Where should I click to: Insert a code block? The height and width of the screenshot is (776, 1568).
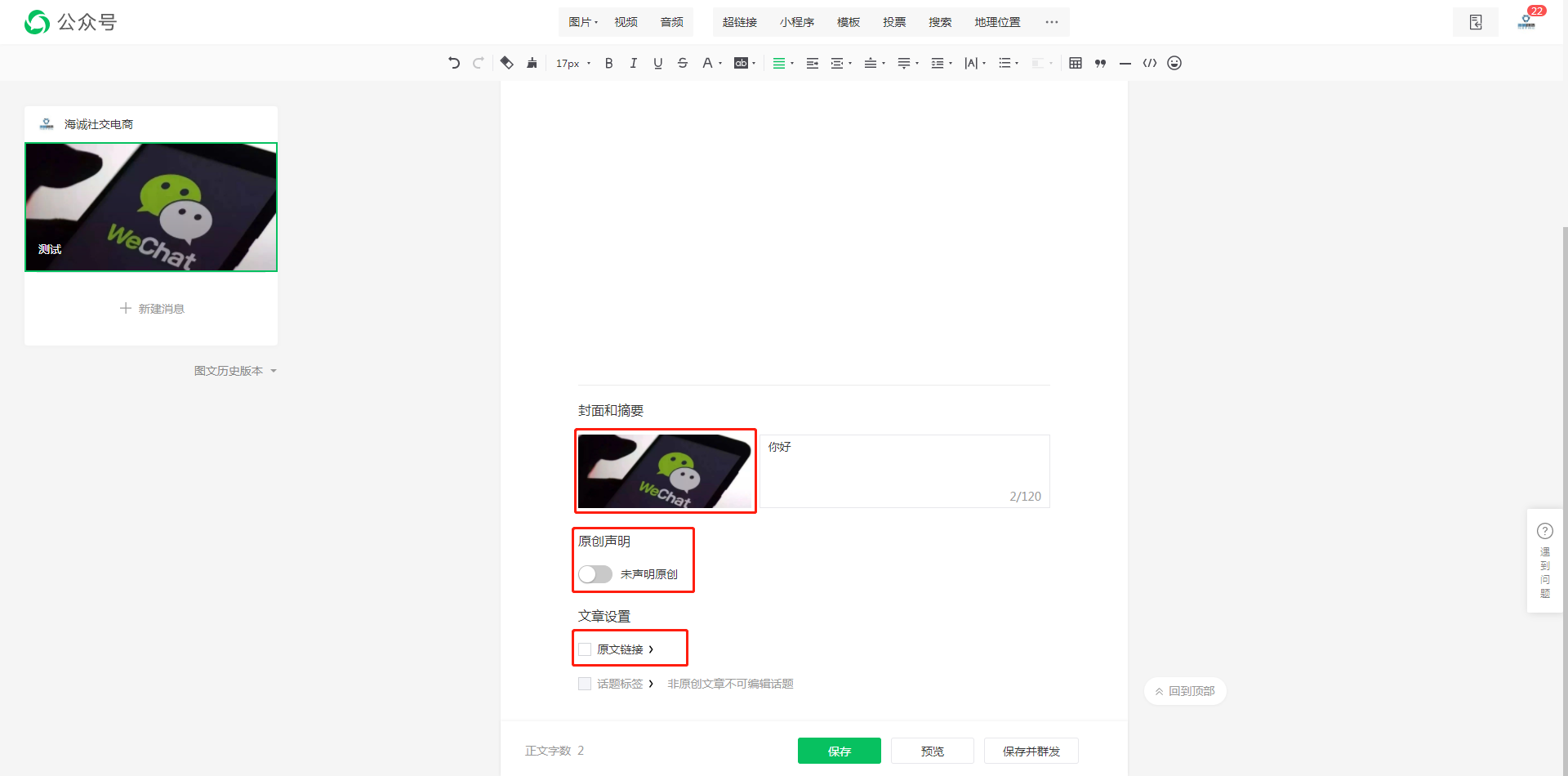(x=1150, y=63)
